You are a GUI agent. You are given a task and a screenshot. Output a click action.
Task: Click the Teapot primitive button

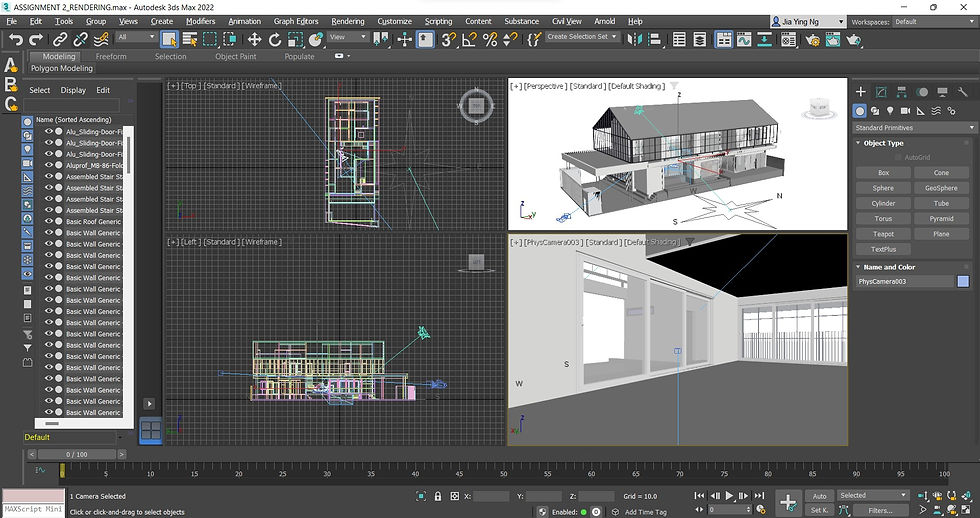pos(883,234)
